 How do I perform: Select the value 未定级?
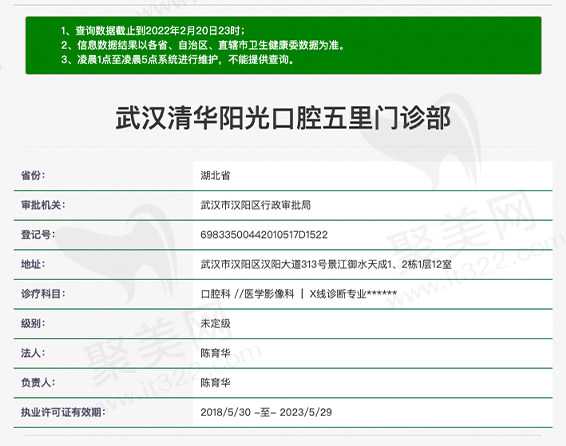215,324
